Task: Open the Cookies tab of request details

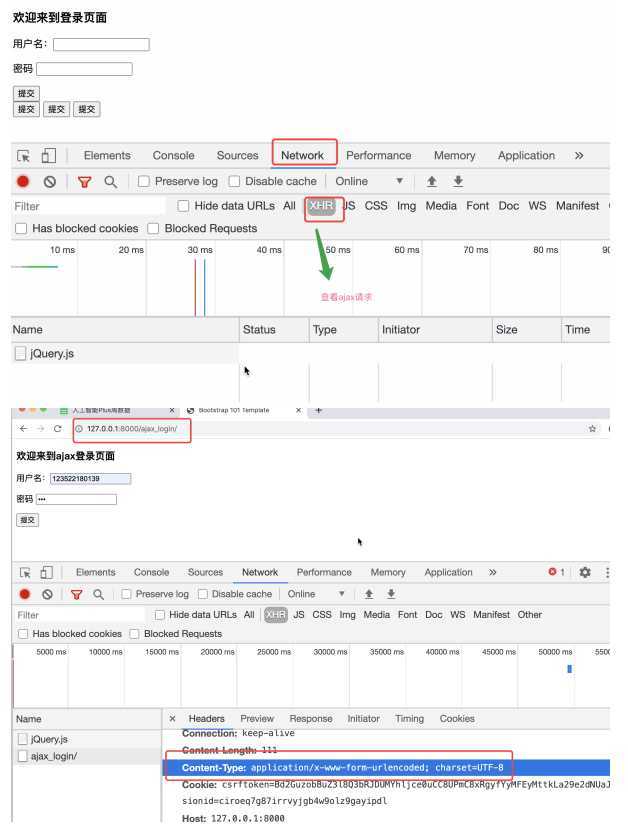Action: tap(457, 718)
